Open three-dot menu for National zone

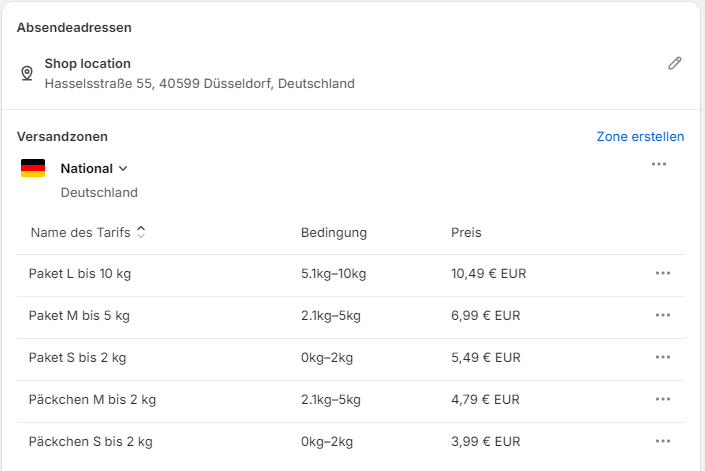click(x=658, y=164)
